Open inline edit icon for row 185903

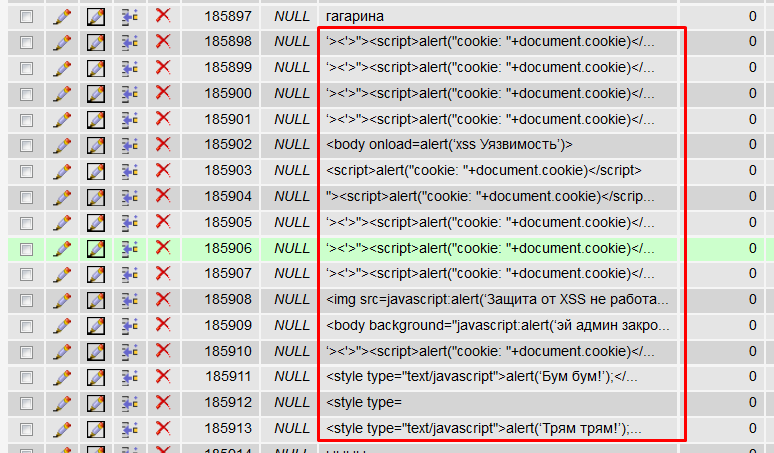(x=96, y=171)
